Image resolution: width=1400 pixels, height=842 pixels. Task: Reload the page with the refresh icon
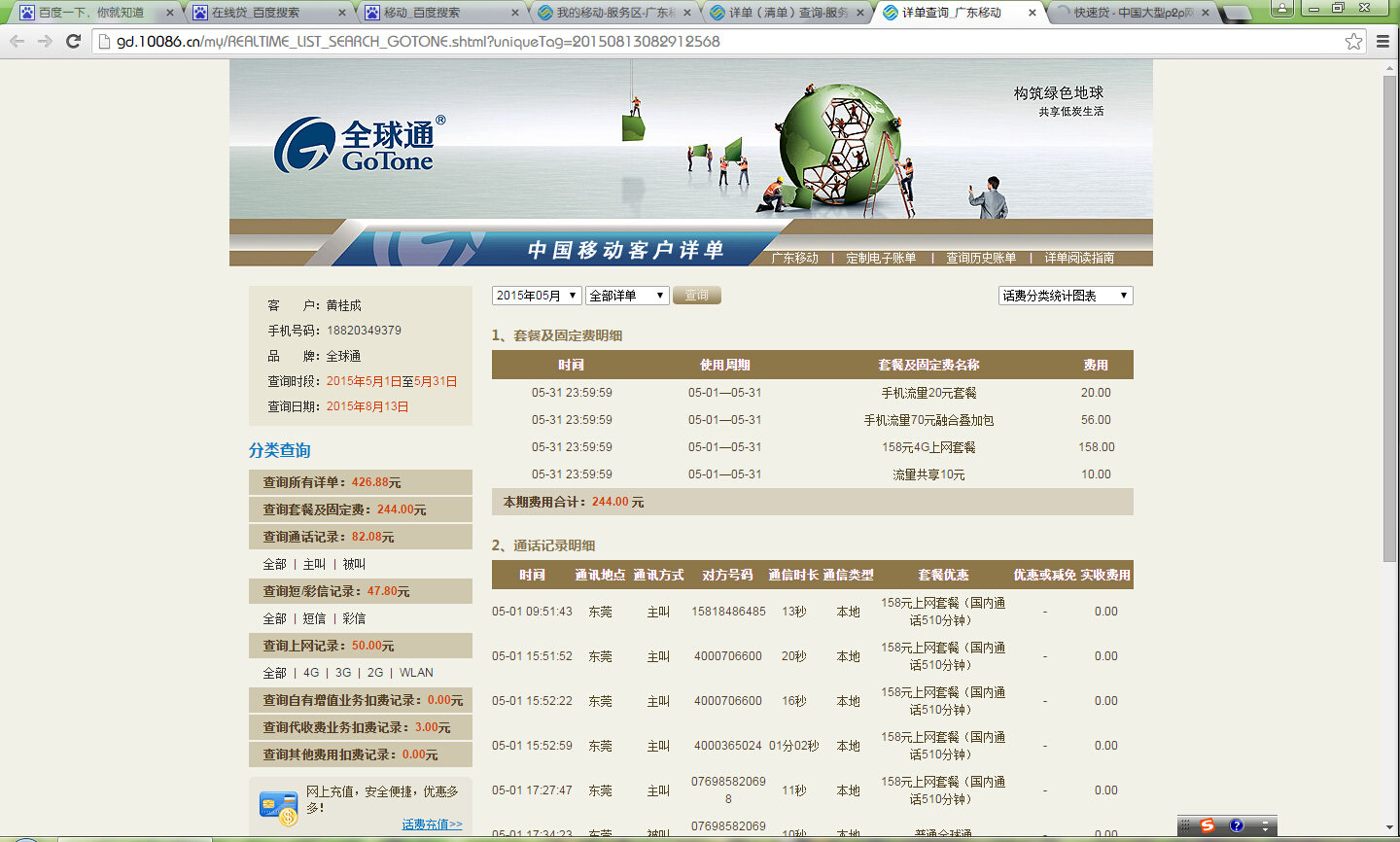coord(73,42)
